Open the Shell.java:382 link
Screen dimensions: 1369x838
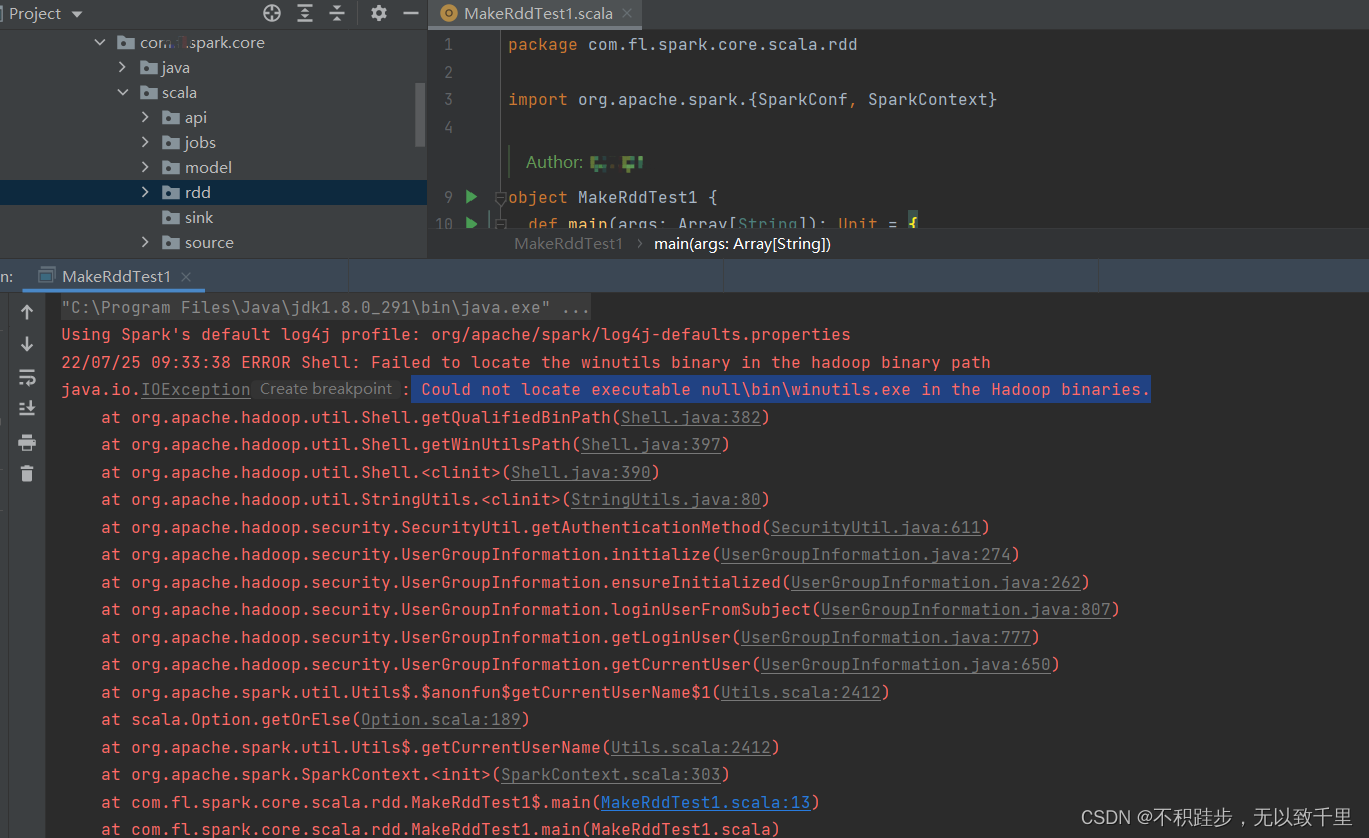tap(691, 417)
